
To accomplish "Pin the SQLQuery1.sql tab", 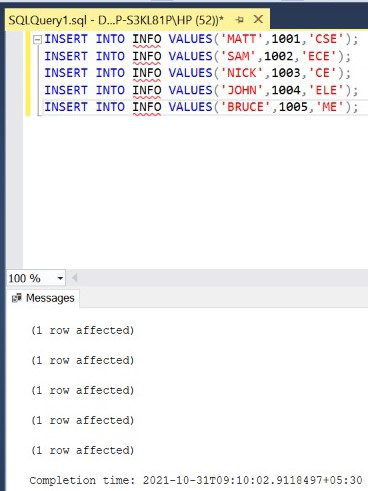I will 239,20.
